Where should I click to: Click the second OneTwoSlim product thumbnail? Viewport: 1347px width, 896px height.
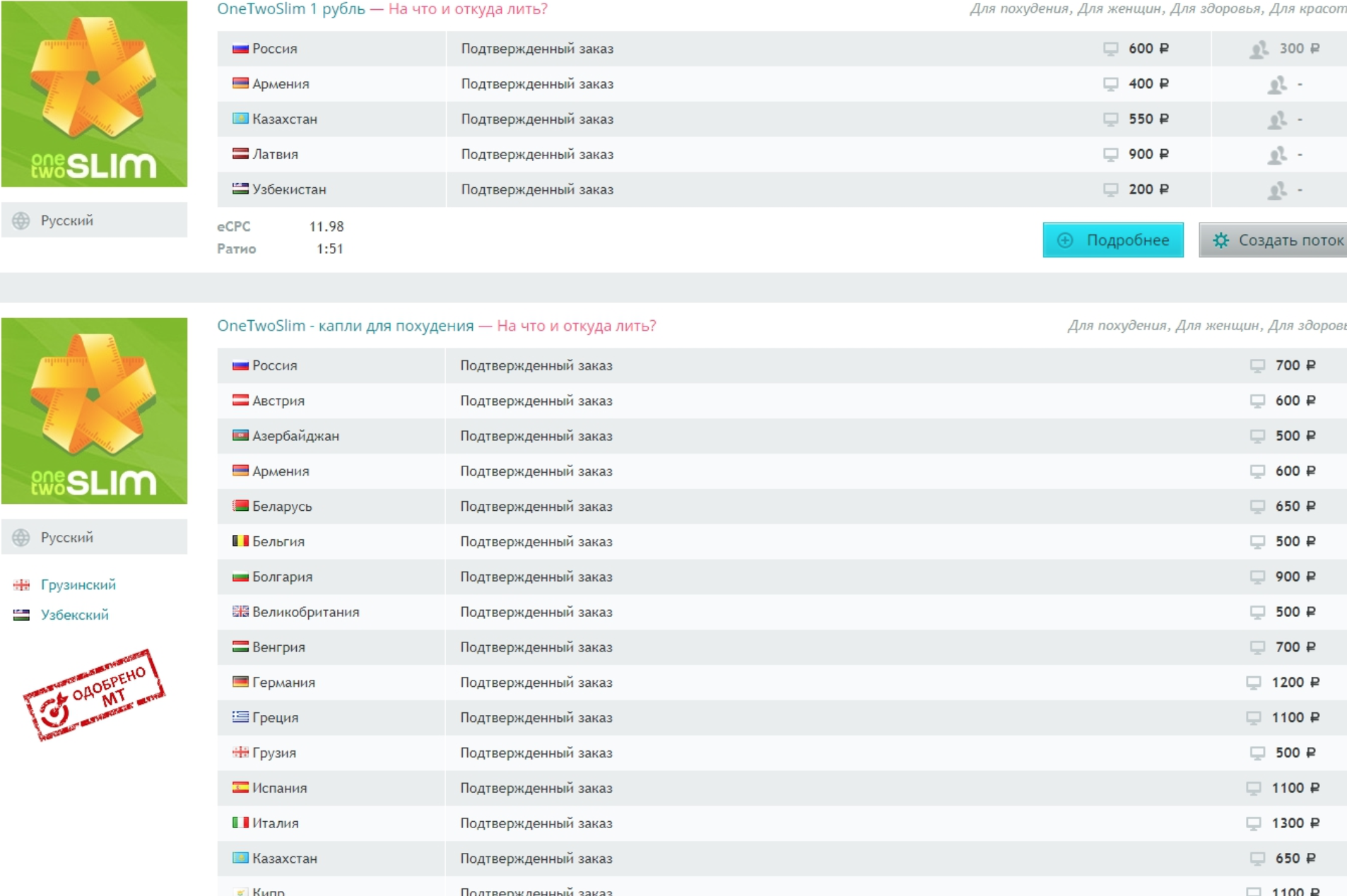coord(95,411)
